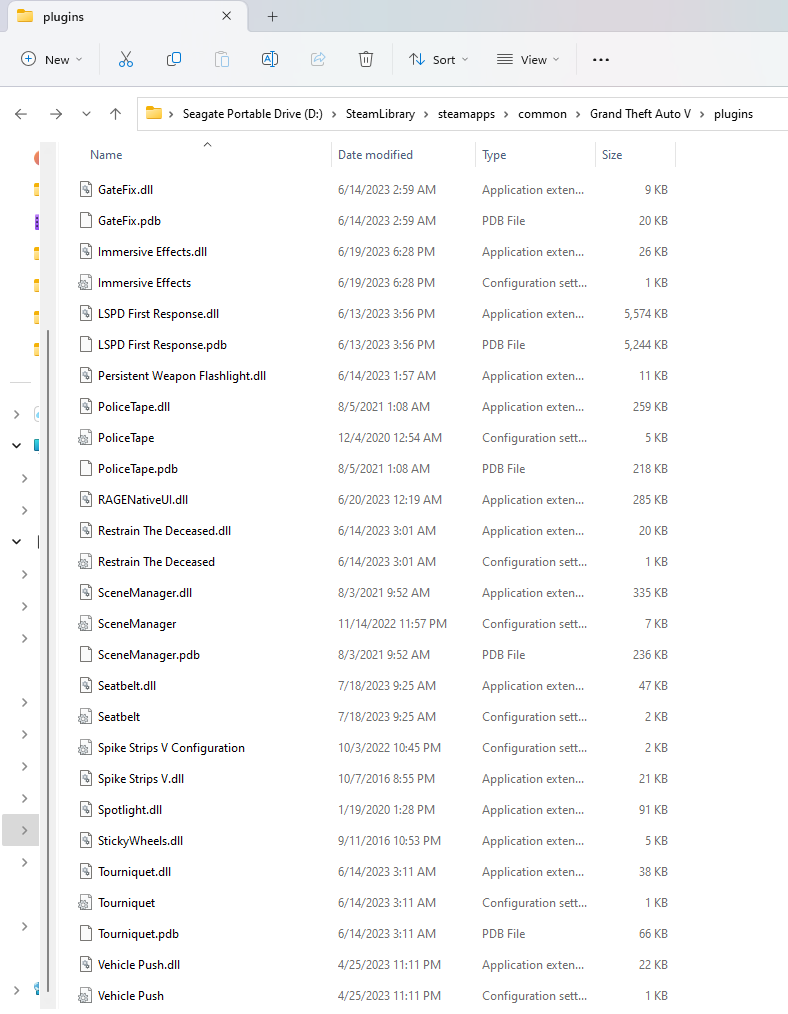
Task: Click the GateFix.dll file icon
Action: click(x=85, y=189)
